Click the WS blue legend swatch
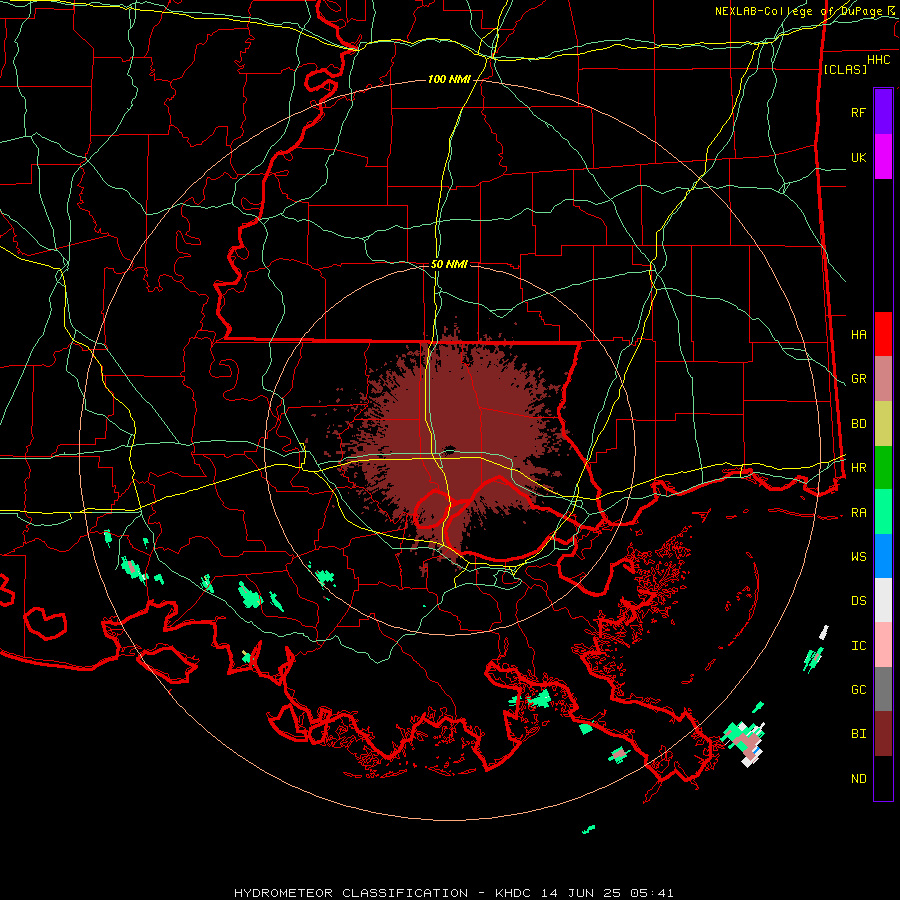The width and height of the screenshot is (900, 900). [x=883, y=556]
